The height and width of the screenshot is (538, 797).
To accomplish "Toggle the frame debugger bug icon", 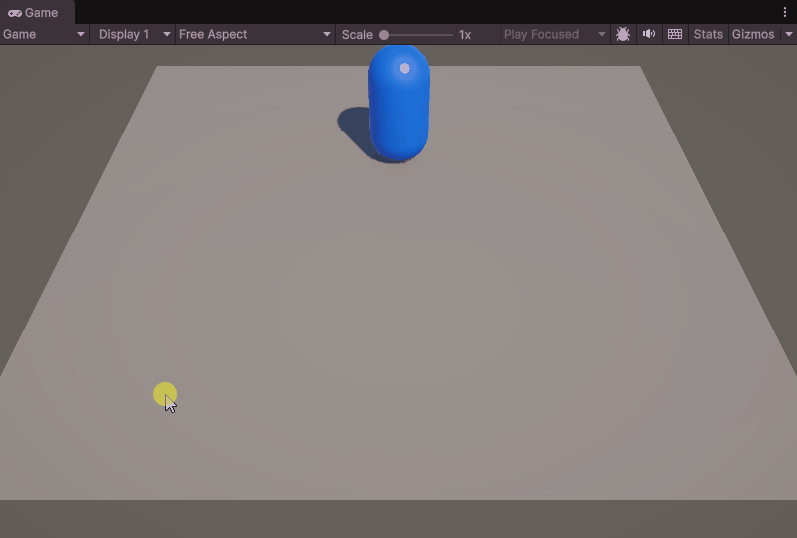I will (x=623, y=35).
